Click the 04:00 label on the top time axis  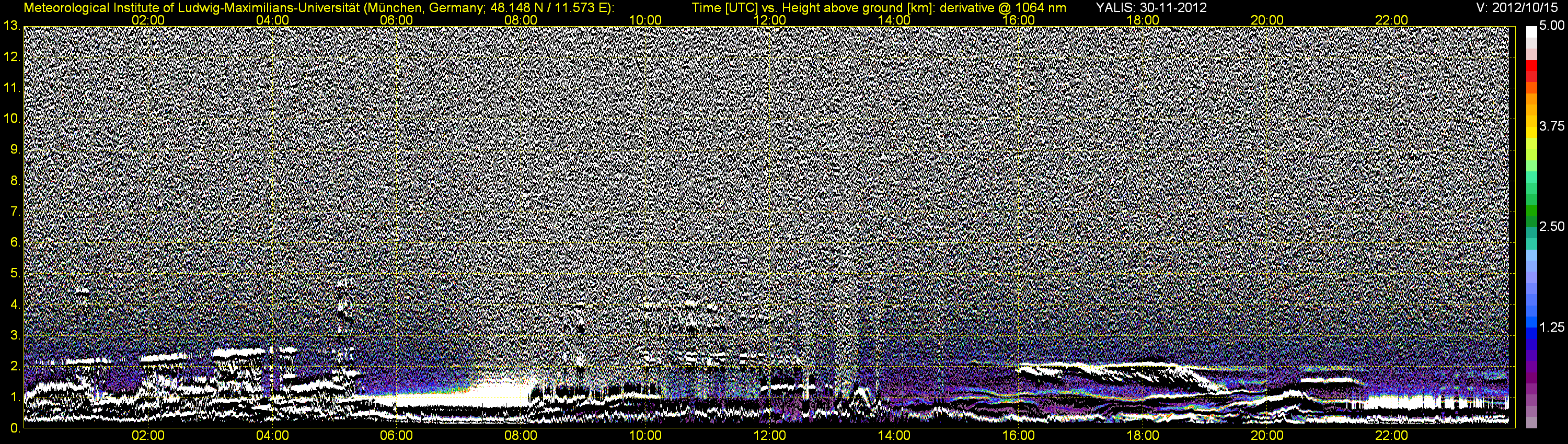point(272,20)
